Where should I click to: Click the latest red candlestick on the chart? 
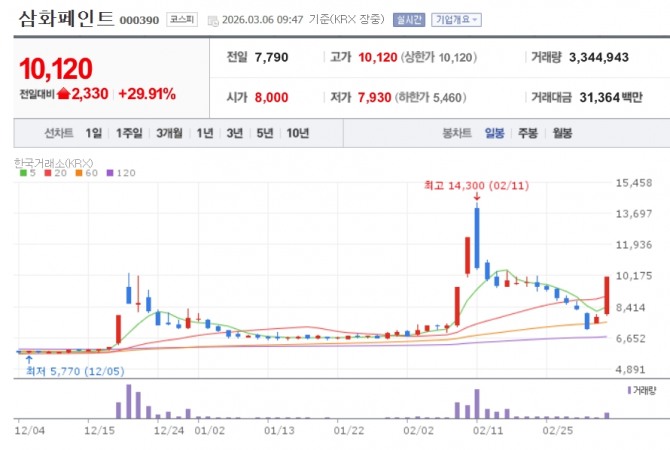click(x=607, y=296)
